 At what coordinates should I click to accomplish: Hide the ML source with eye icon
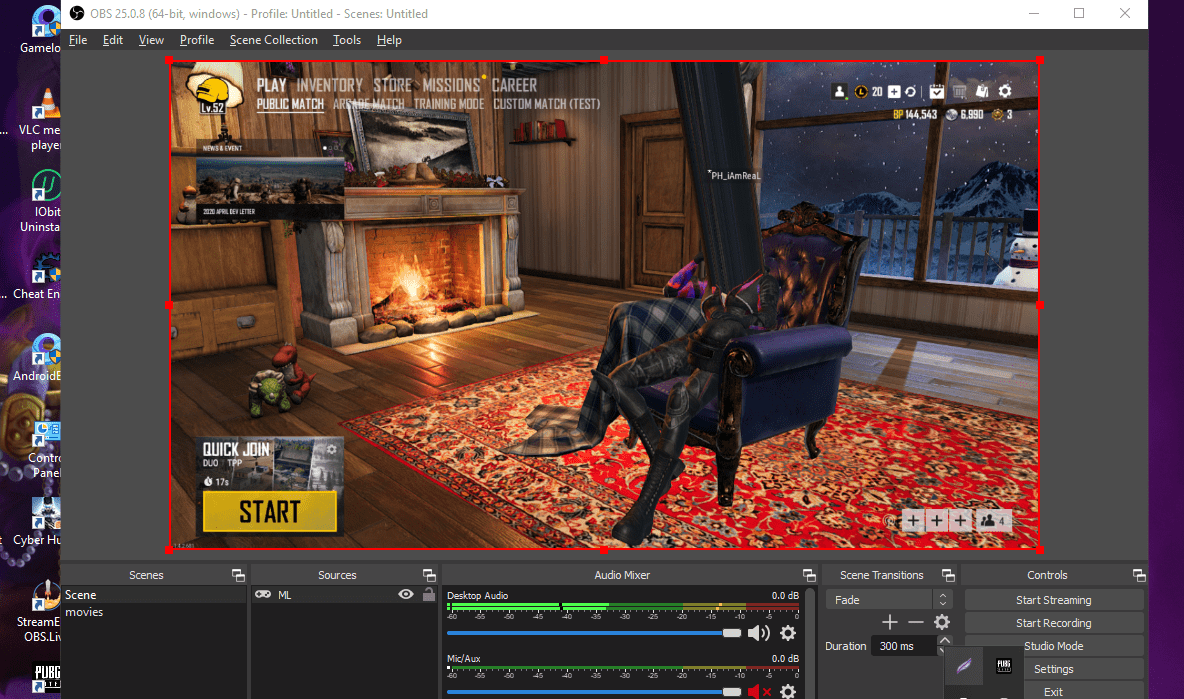(406, 595)
